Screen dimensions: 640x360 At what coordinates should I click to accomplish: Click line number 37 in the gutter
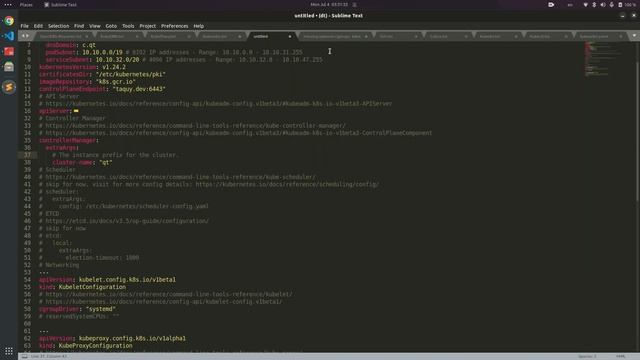[x=27, y=155]
